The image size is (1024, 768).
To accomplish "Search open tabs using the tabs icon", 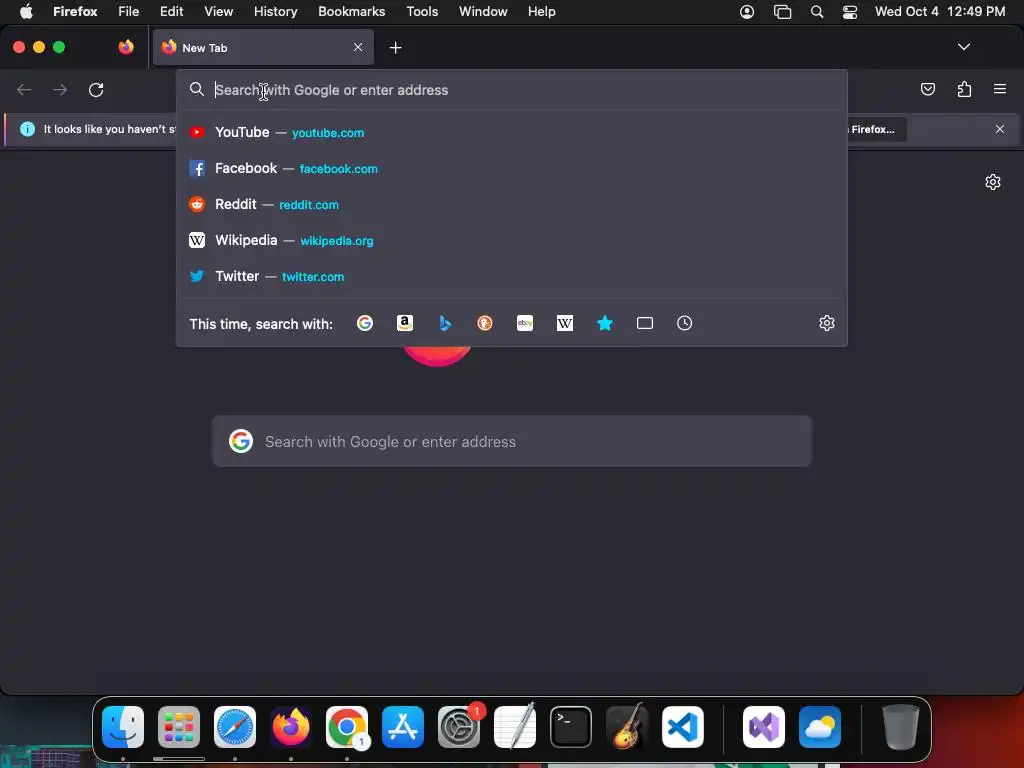I will coord(645,323).
